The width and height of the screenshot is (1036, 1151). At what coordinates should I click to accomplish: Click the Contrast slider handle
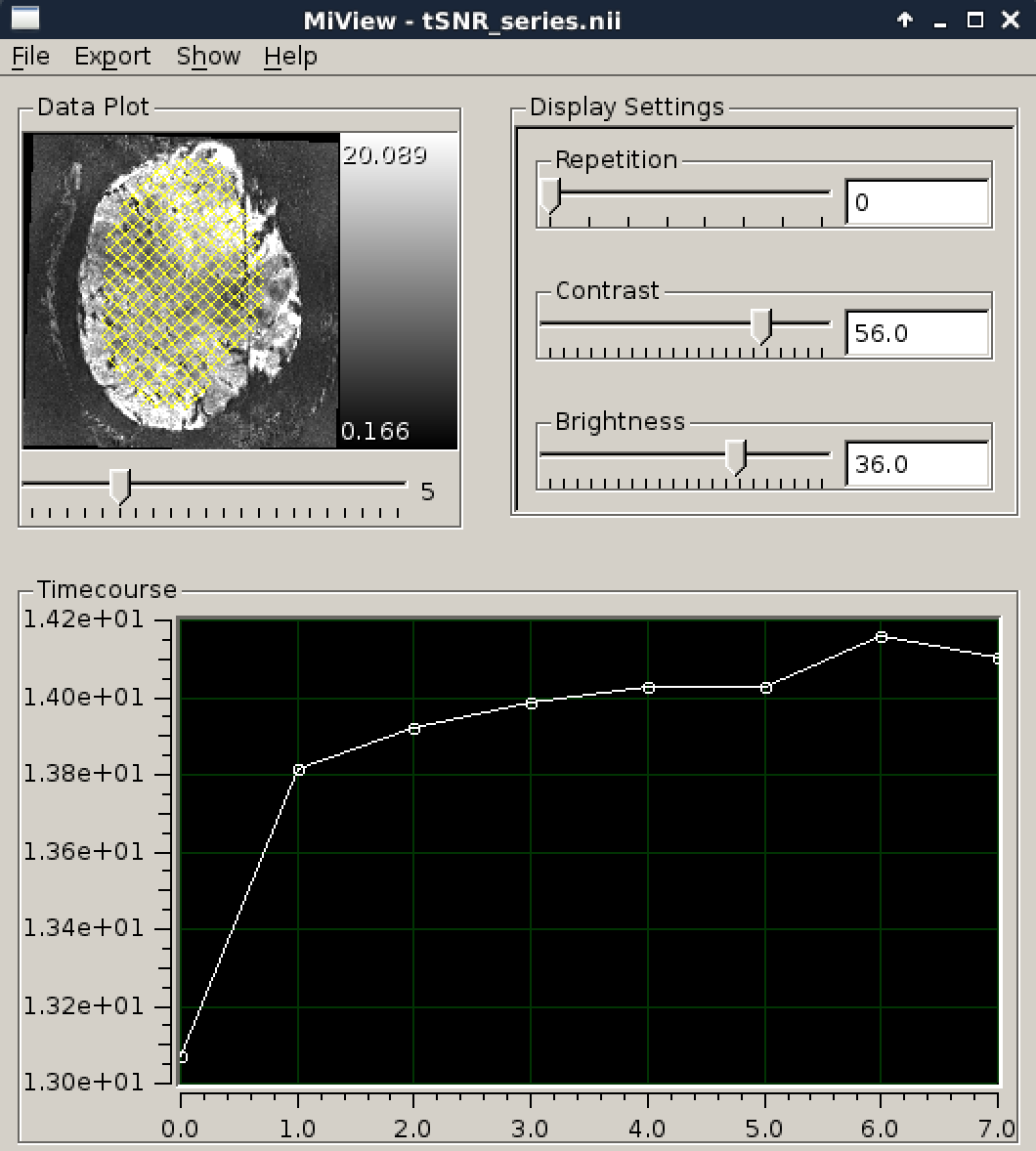(760, 325)
